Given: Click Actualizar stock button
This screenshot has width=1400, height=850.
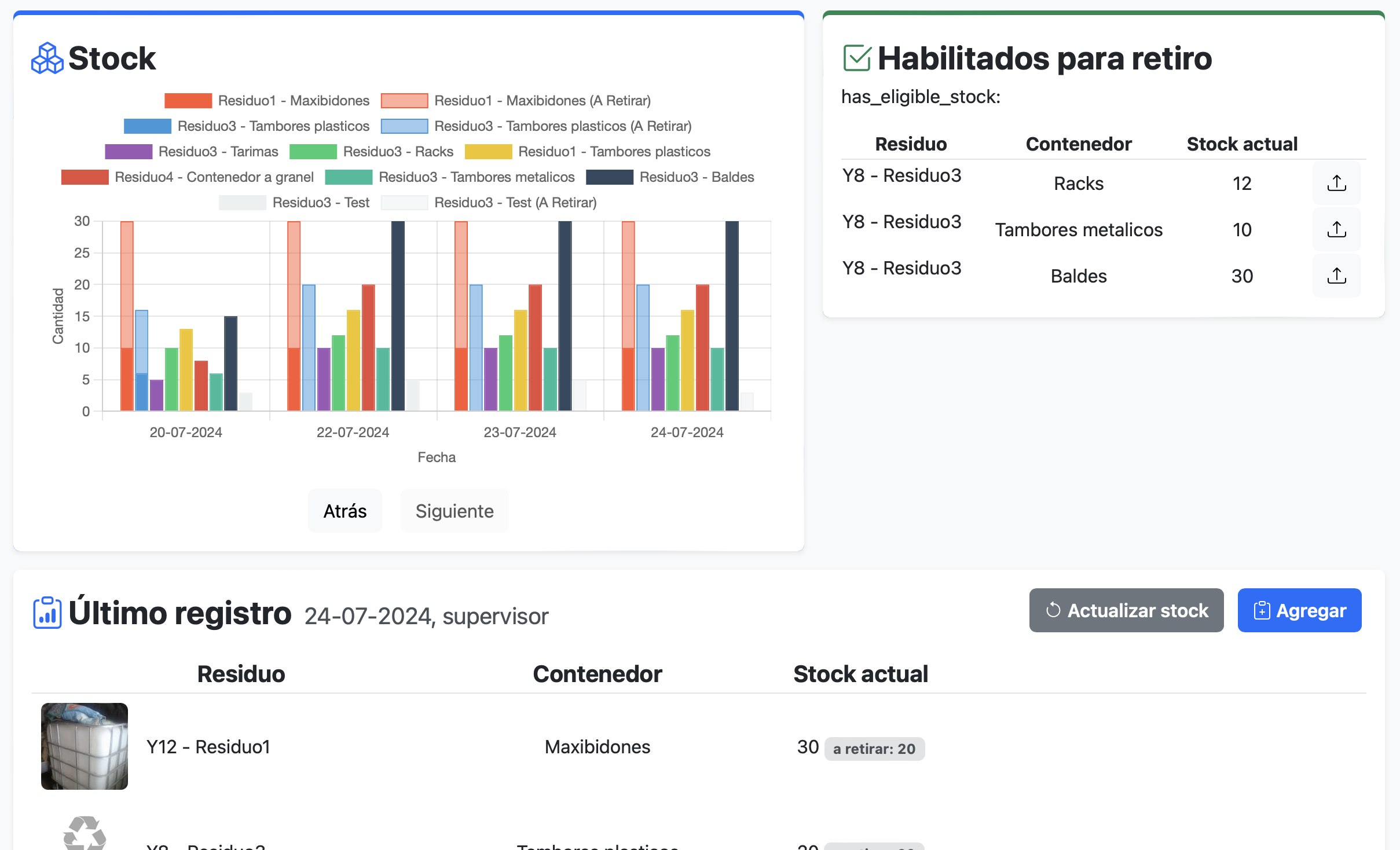Looking at the screenshot, I should pos(1126,610).
